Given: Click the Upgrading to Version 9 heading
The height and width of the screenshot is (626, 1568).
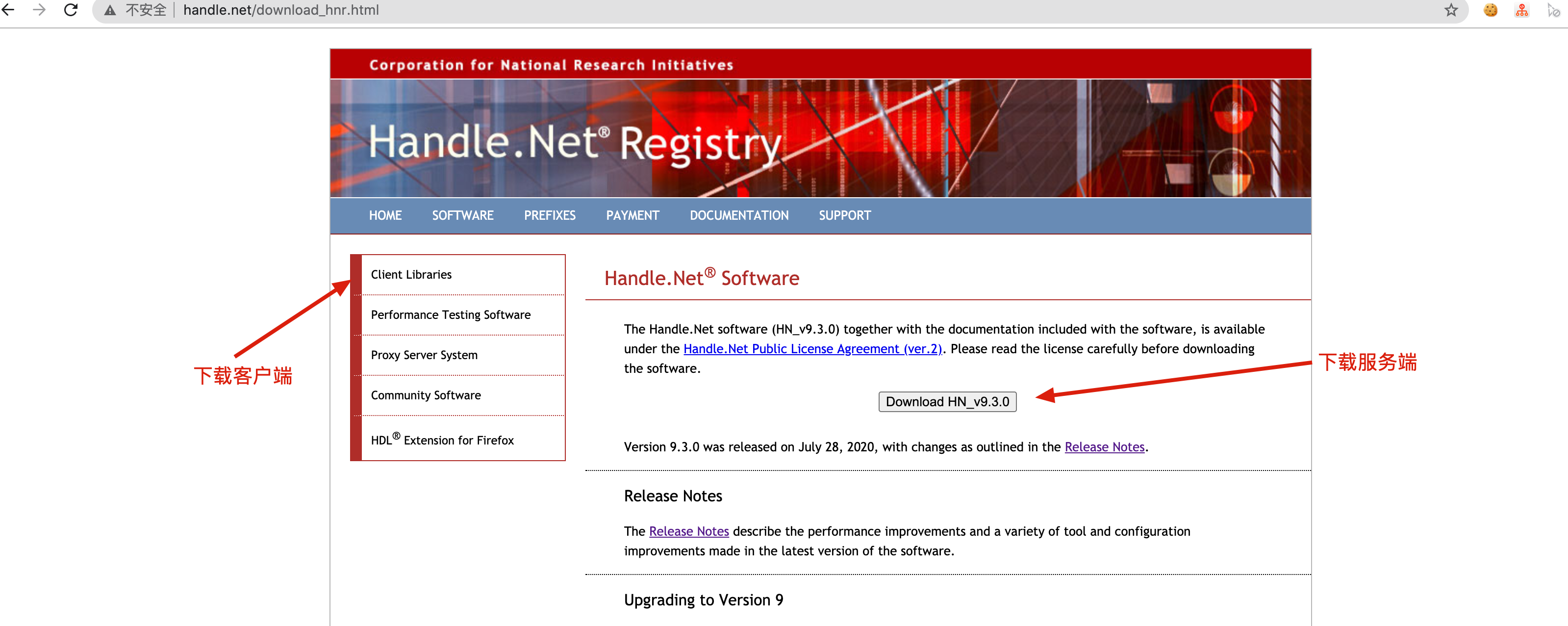Looking at the screenshot, I should coord(703,600).
